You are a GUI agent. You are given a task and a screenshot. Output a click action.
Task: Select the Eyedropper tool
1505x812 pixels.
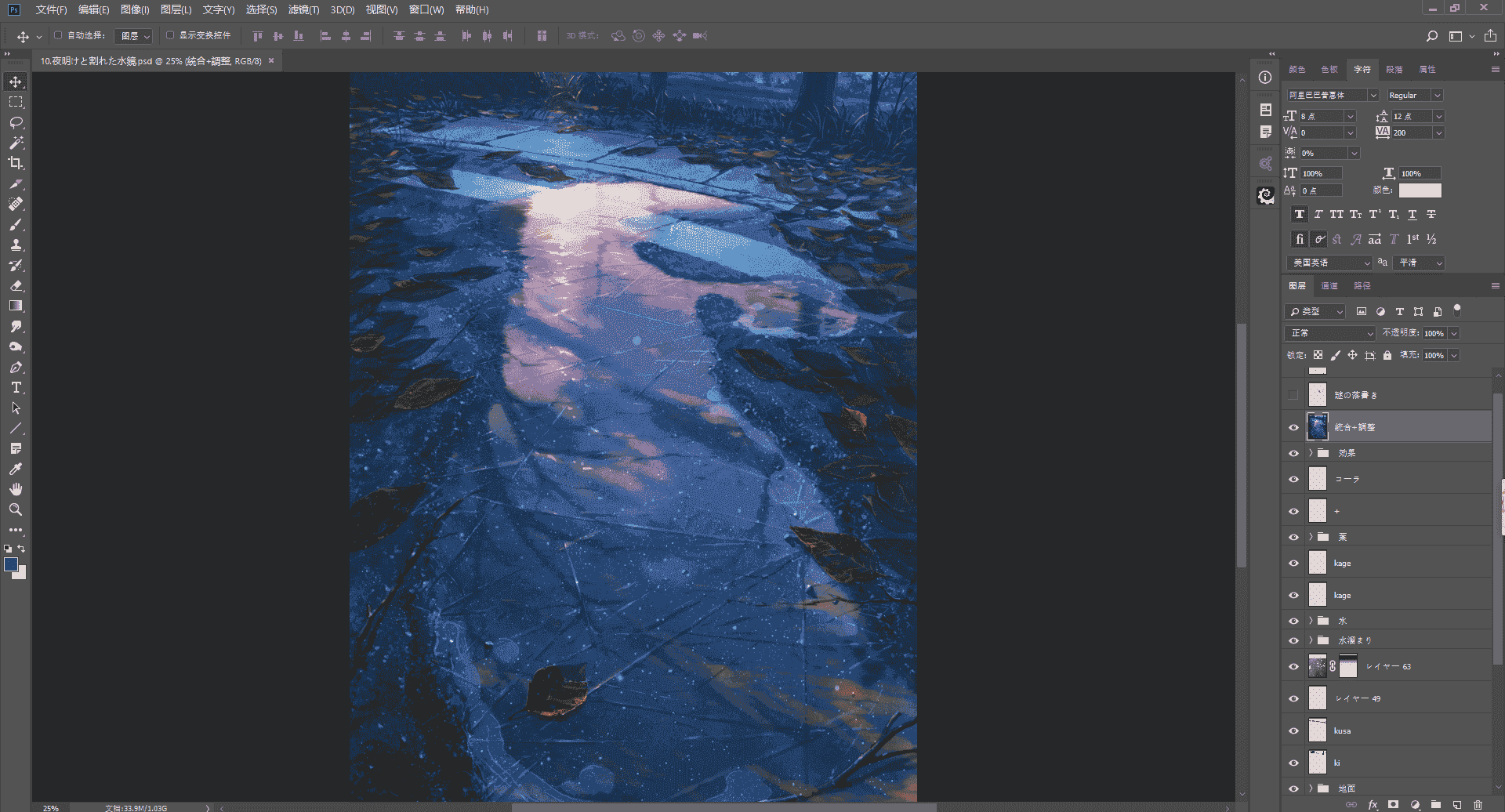point(16,469)
